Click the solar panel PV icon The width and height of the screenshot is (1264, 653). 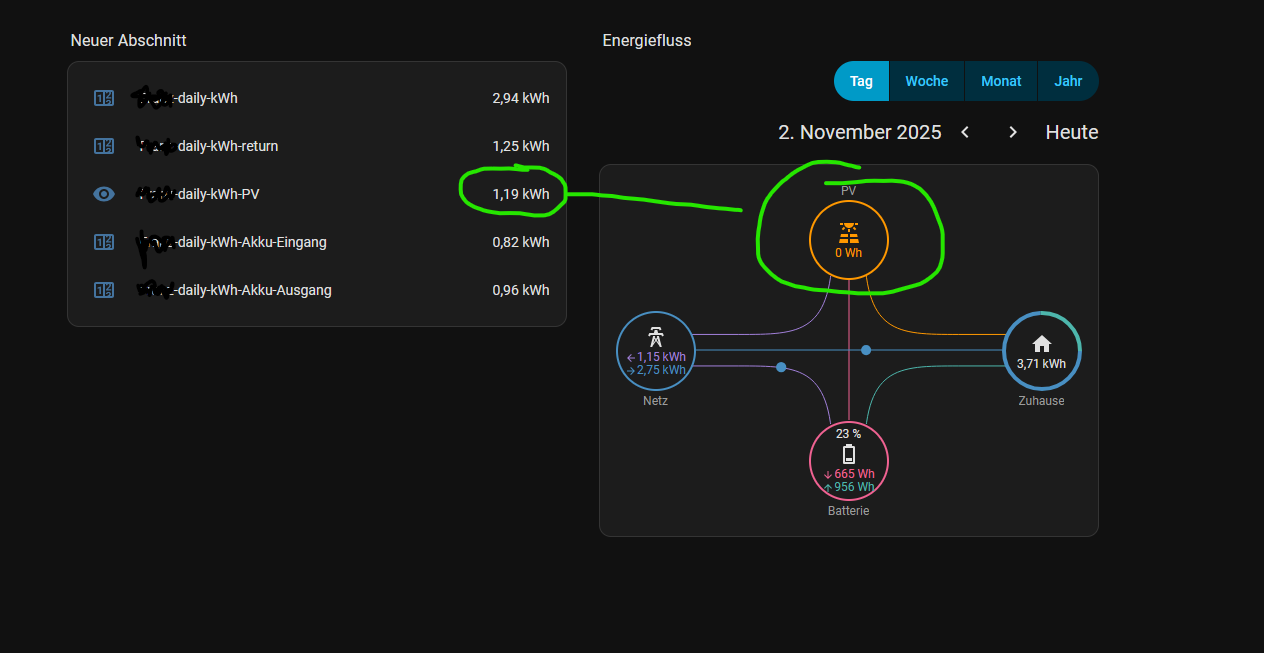click(848, 232)
